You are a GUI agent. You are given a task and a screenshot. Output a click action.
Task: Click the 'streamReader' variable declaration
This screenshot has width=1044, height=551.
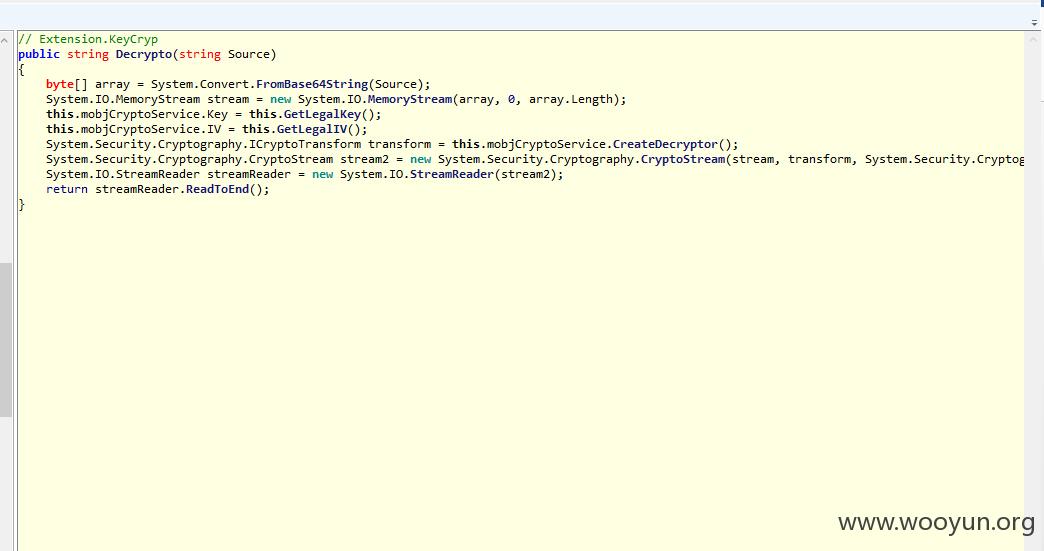(249, 174)
